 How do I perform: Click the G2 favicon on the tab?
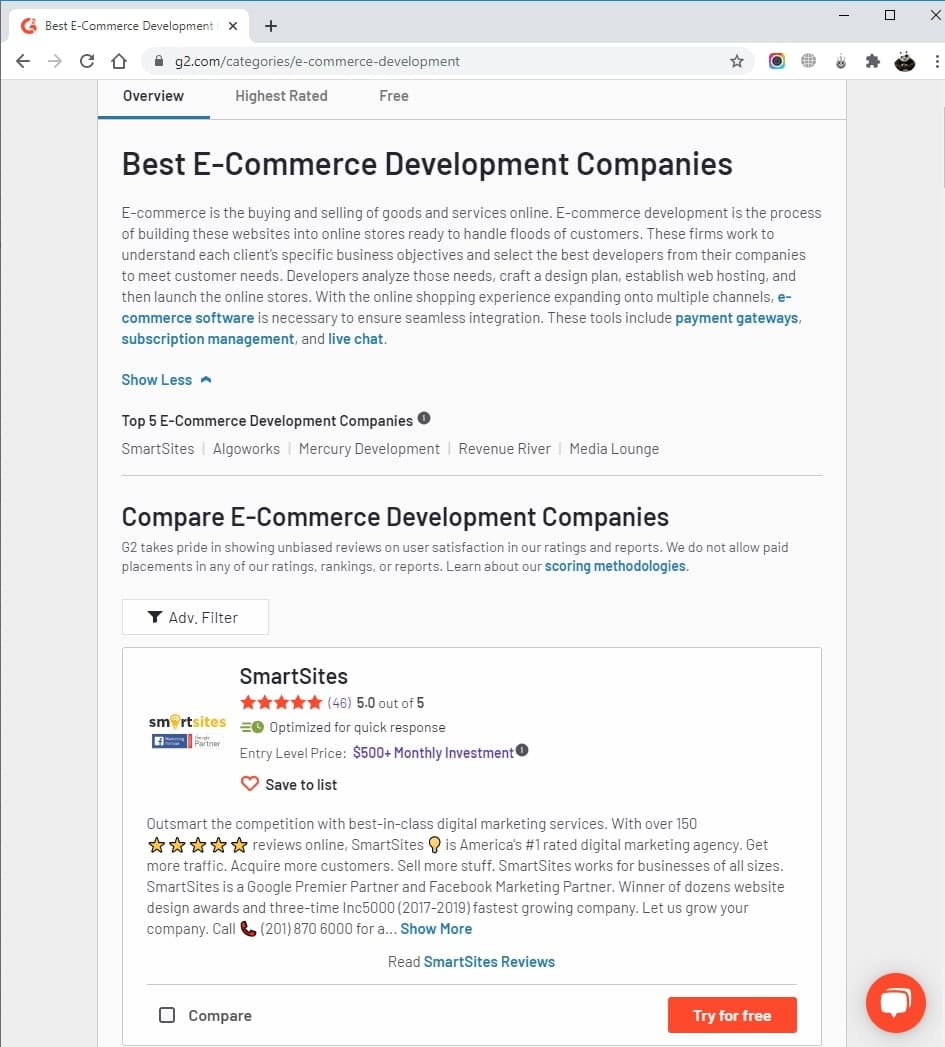(29, 26)
